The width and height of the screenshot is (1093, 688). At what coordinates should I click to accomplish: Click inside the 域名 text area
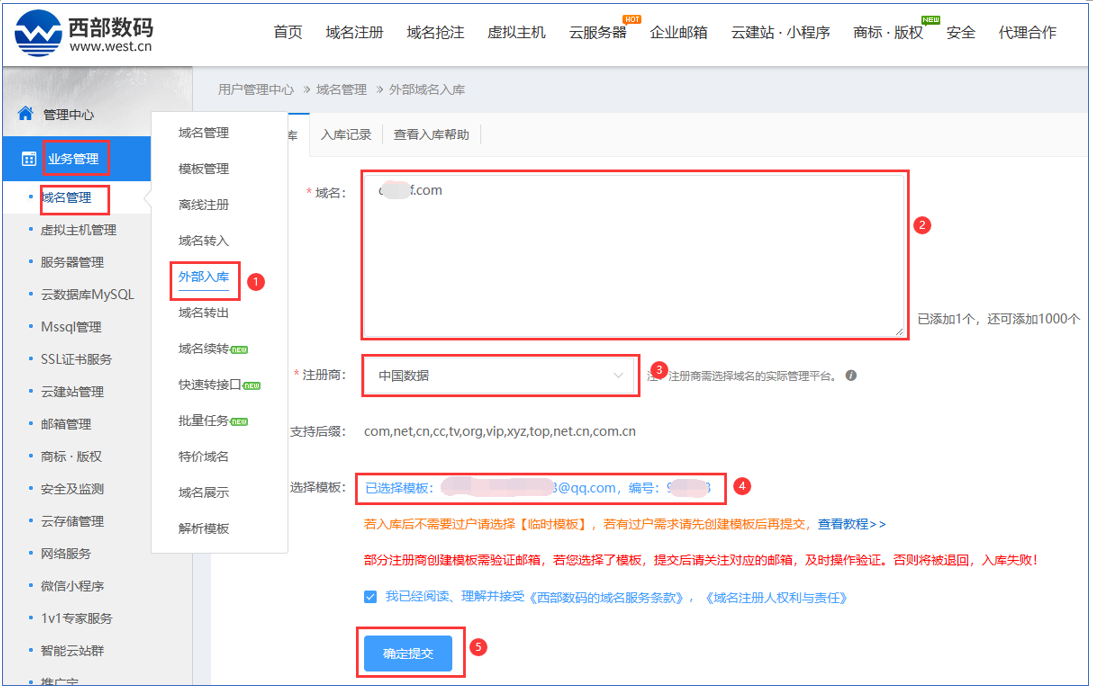(634, 260)
